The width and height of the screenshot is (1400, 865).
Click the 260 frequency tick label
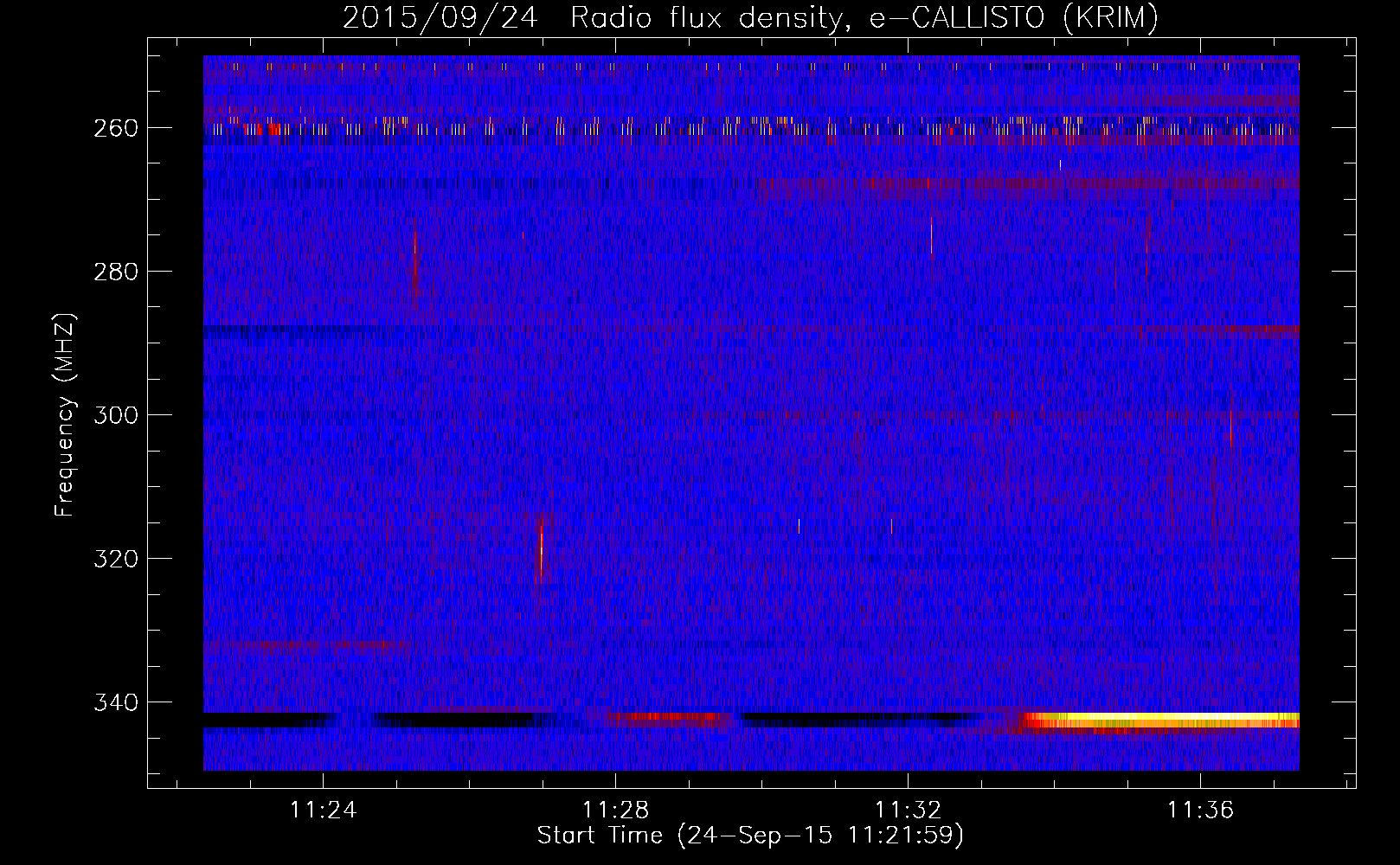[115, 128]
